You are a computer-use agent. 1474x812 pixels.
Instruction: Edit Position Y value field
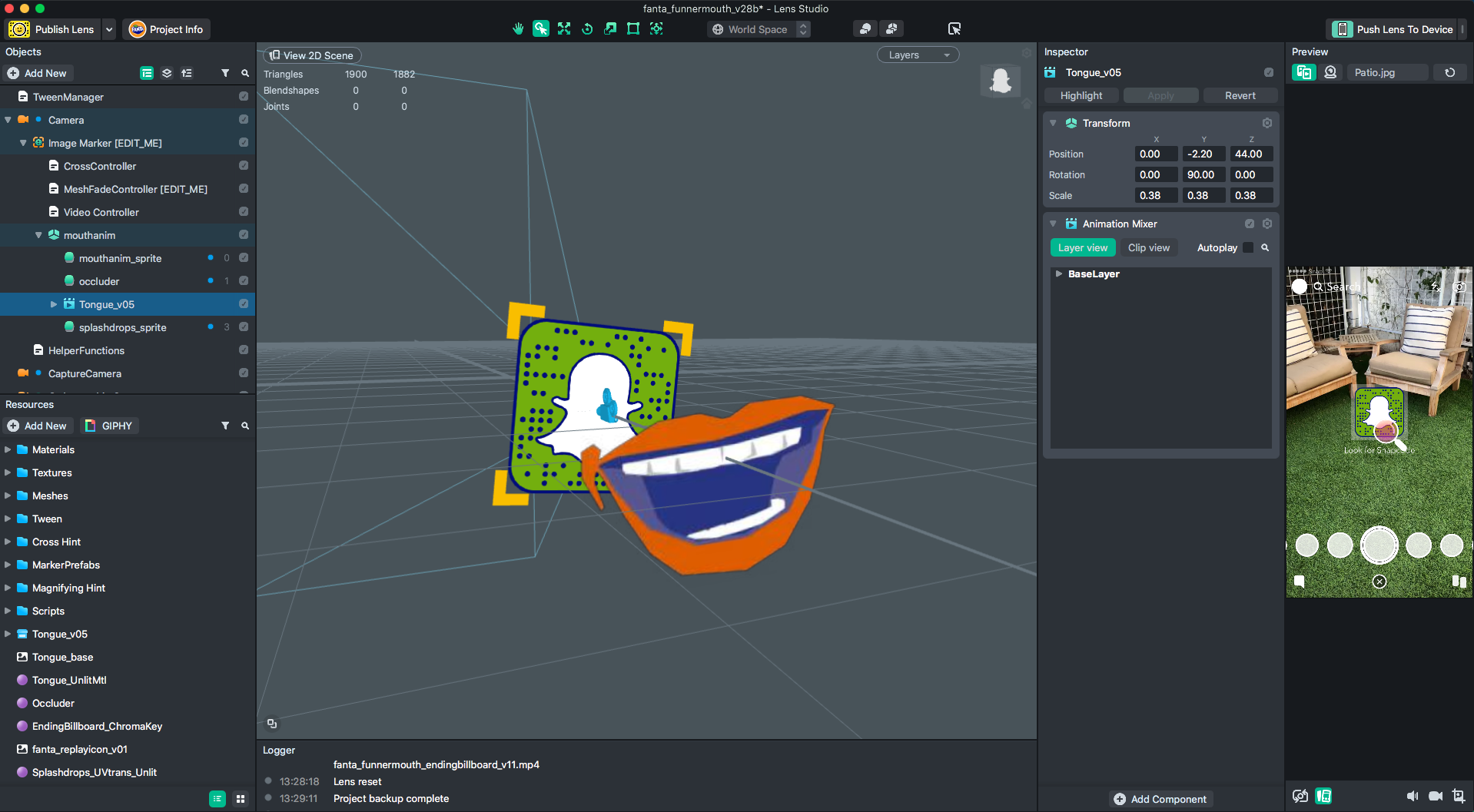pyautogui.click(x=1203, y=154)
